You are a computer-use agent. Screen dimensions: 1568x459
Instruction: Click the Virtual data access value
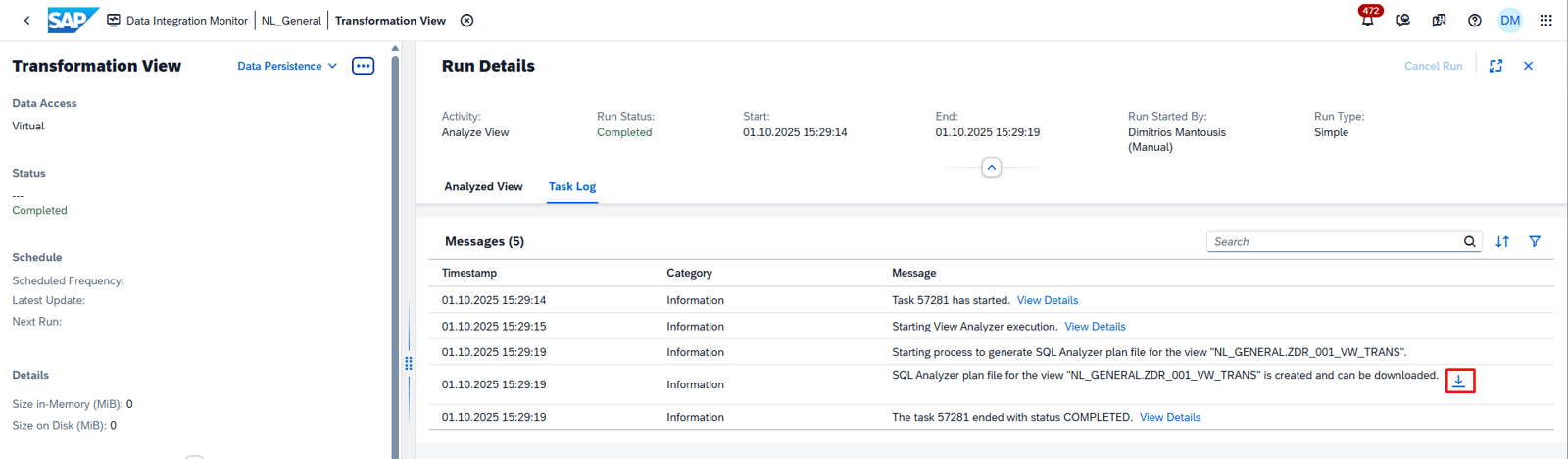tap(27, 126)
